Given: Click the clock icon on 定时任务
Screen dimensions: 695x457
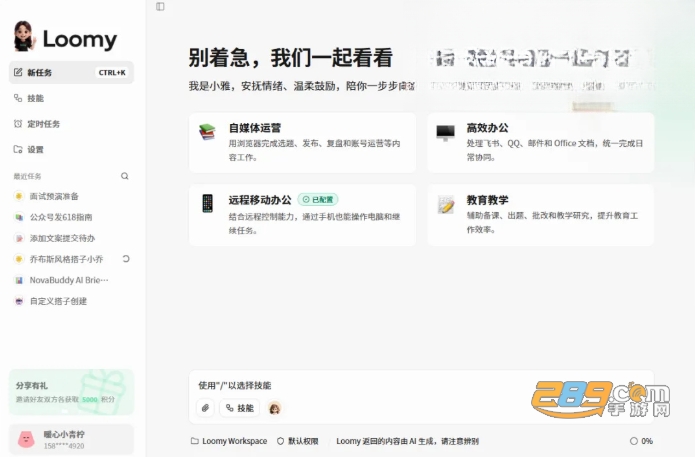Looking at the screenshot, I should 18,124.
